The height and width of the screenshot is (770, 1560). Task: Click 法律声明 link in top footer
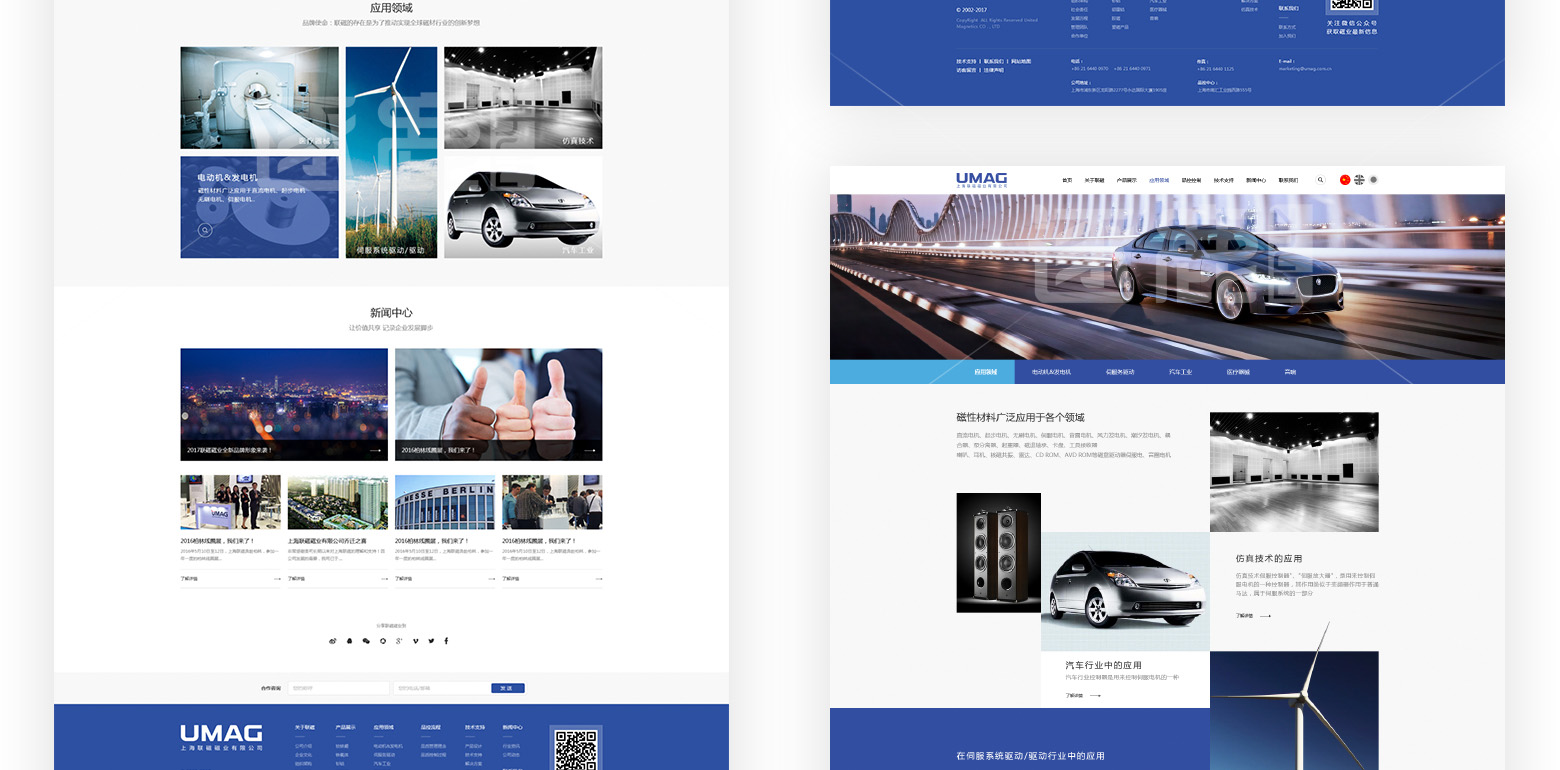coord(993,70)
